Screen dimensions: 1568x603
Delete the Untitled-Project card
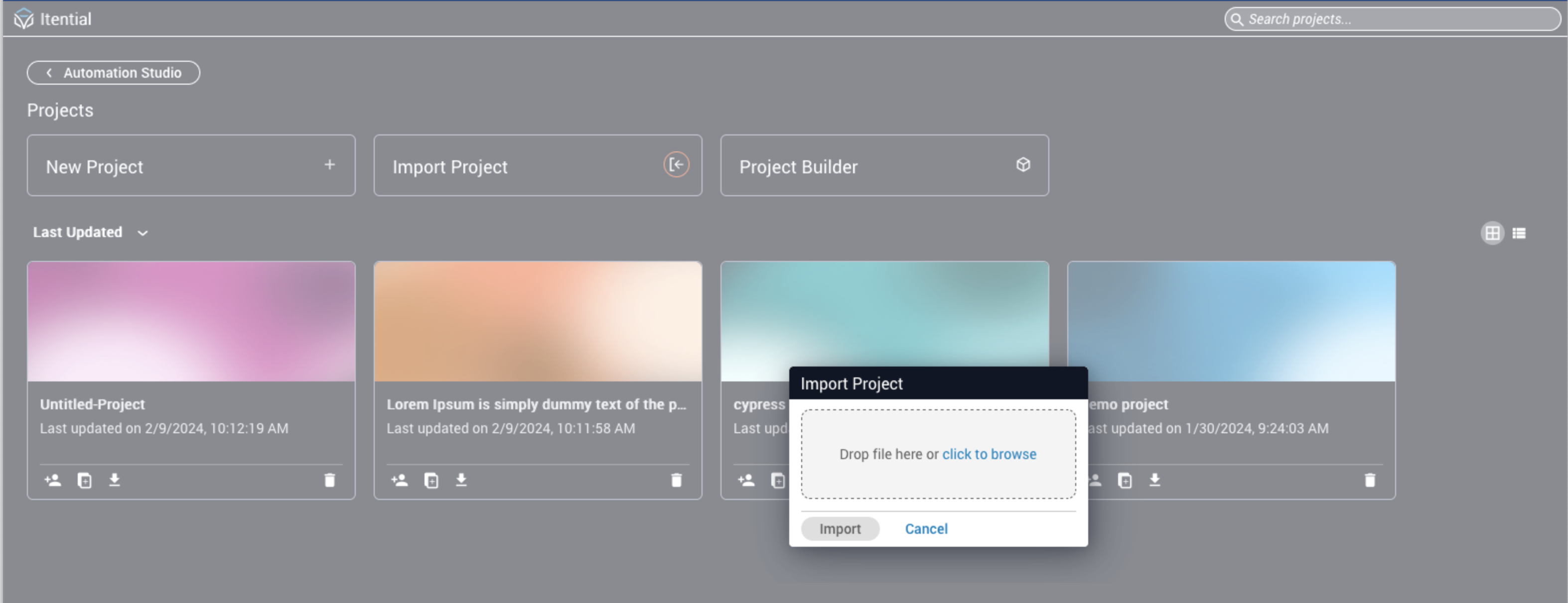(x=329, y=480)
